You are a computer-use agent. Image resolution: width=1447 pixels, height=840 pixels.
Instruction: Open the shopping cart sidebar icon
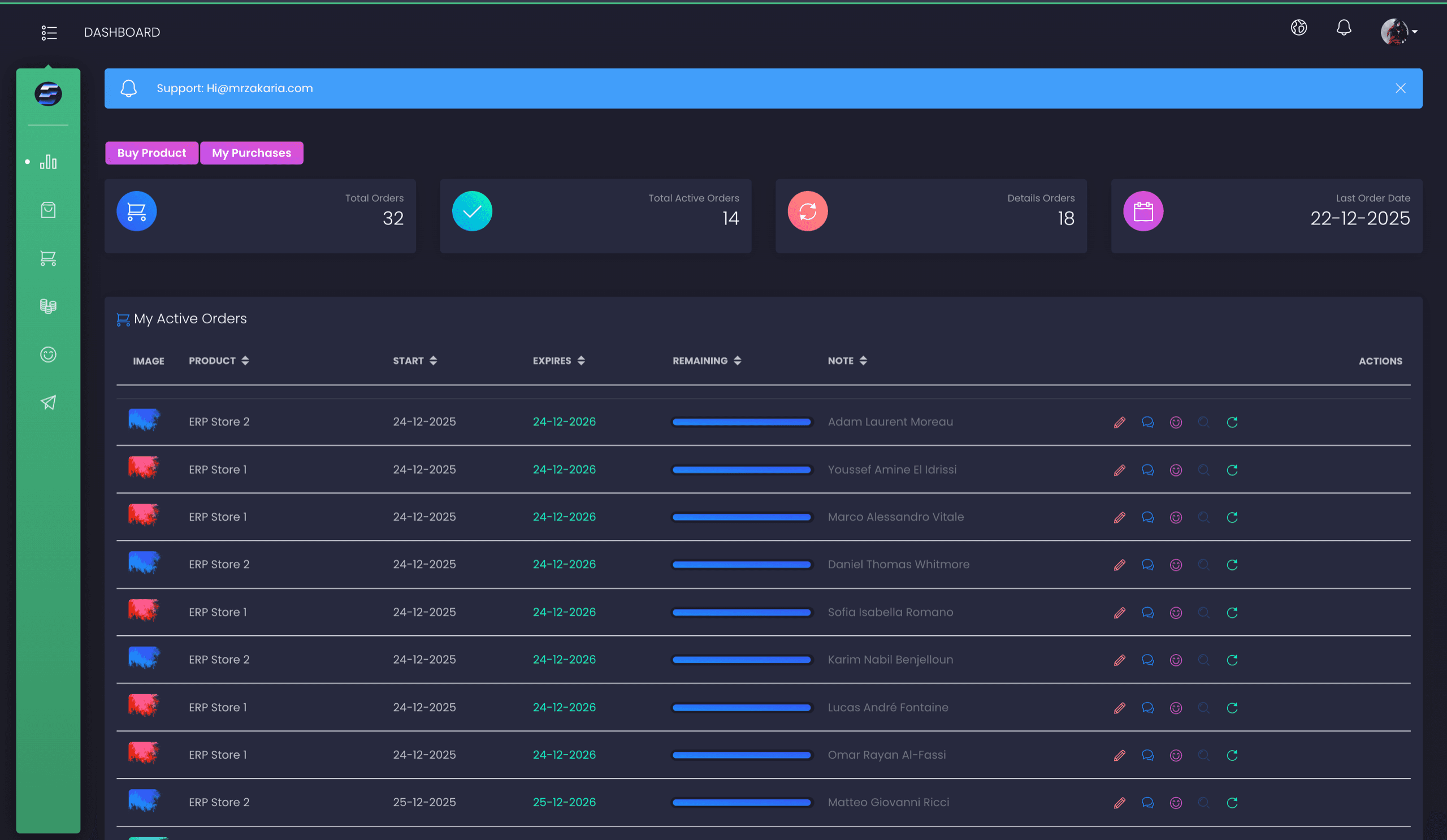(48, 258)
